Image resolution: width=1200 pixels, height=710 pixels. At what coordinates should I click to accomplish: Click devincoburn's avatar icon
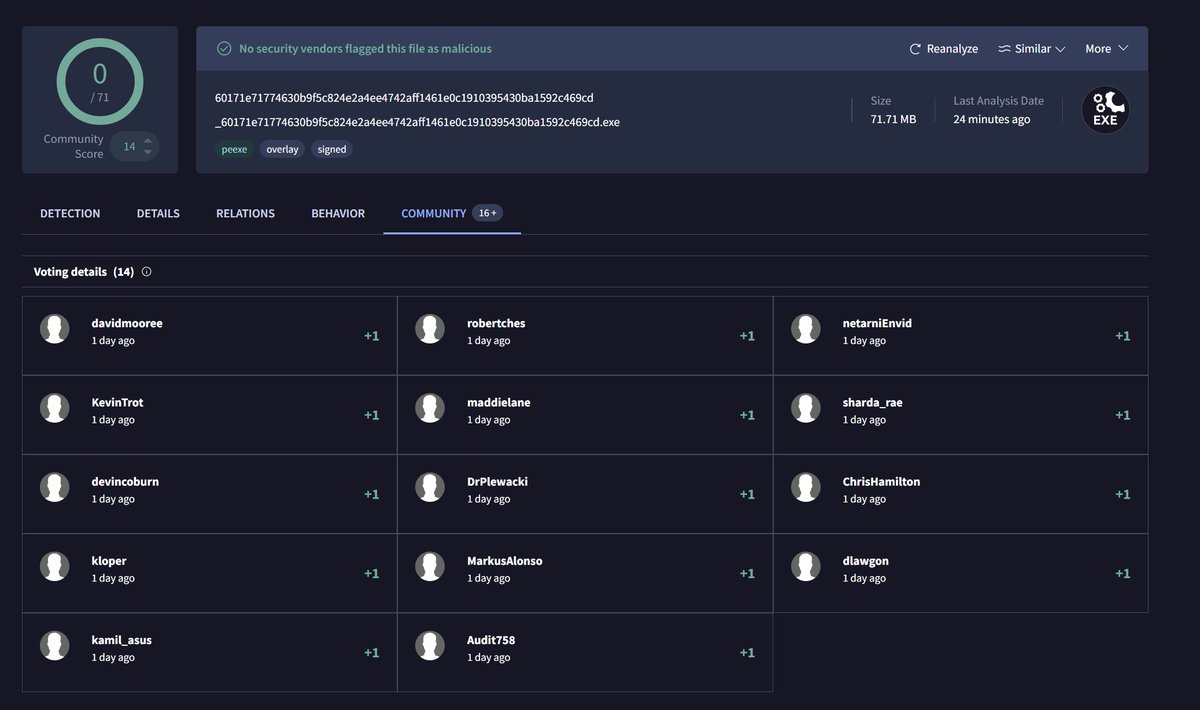(54, 487)
